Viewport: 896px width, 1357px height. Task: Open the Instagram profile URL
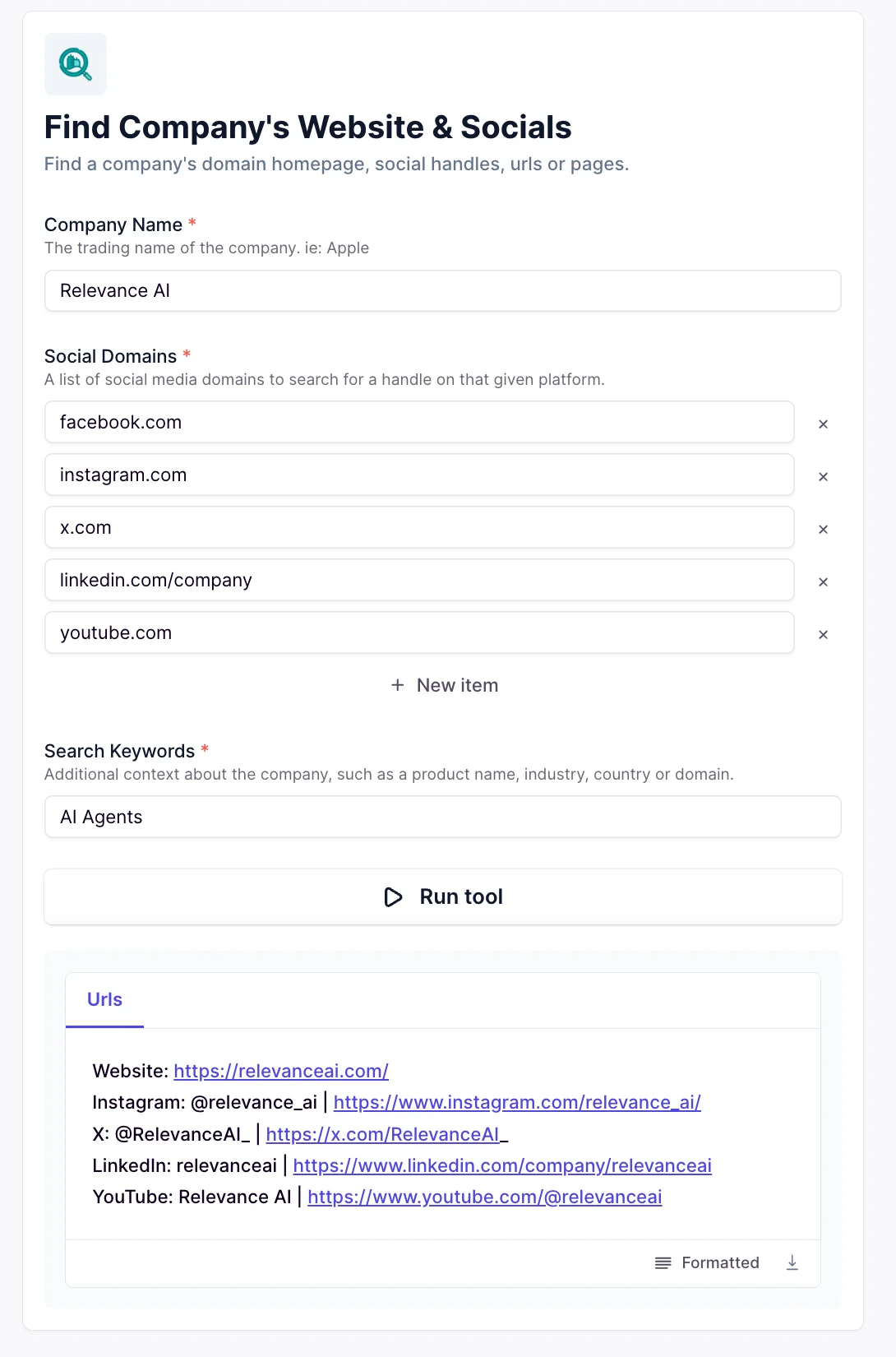pyautogui.click(x=517, y=1102)
